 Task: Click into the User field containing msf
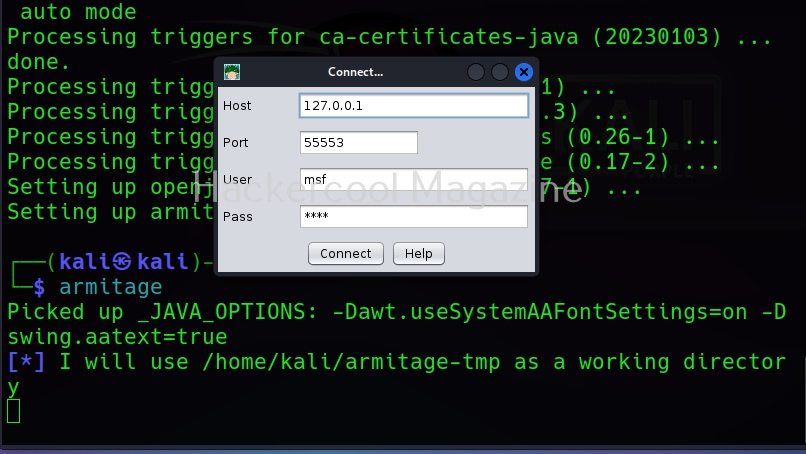(x=413, y=179)
